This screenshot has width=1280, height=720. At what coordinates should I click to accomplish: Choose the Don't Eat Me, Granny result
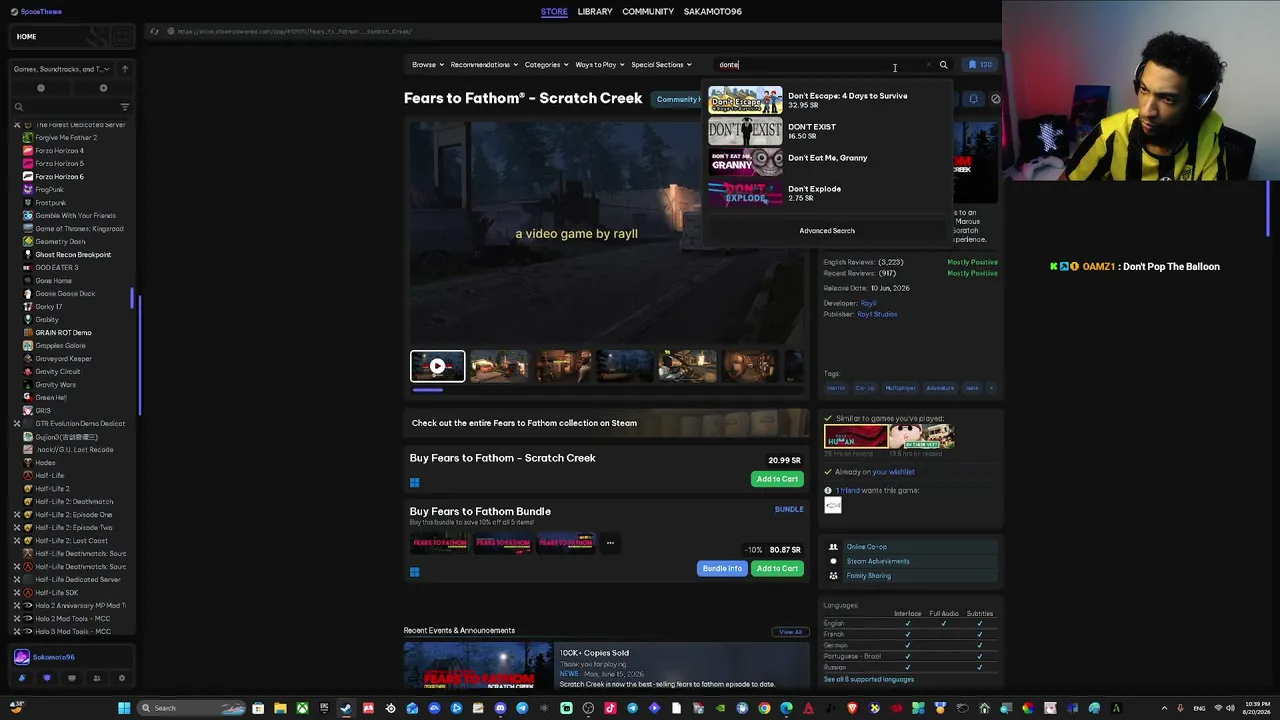coord(827,162)
